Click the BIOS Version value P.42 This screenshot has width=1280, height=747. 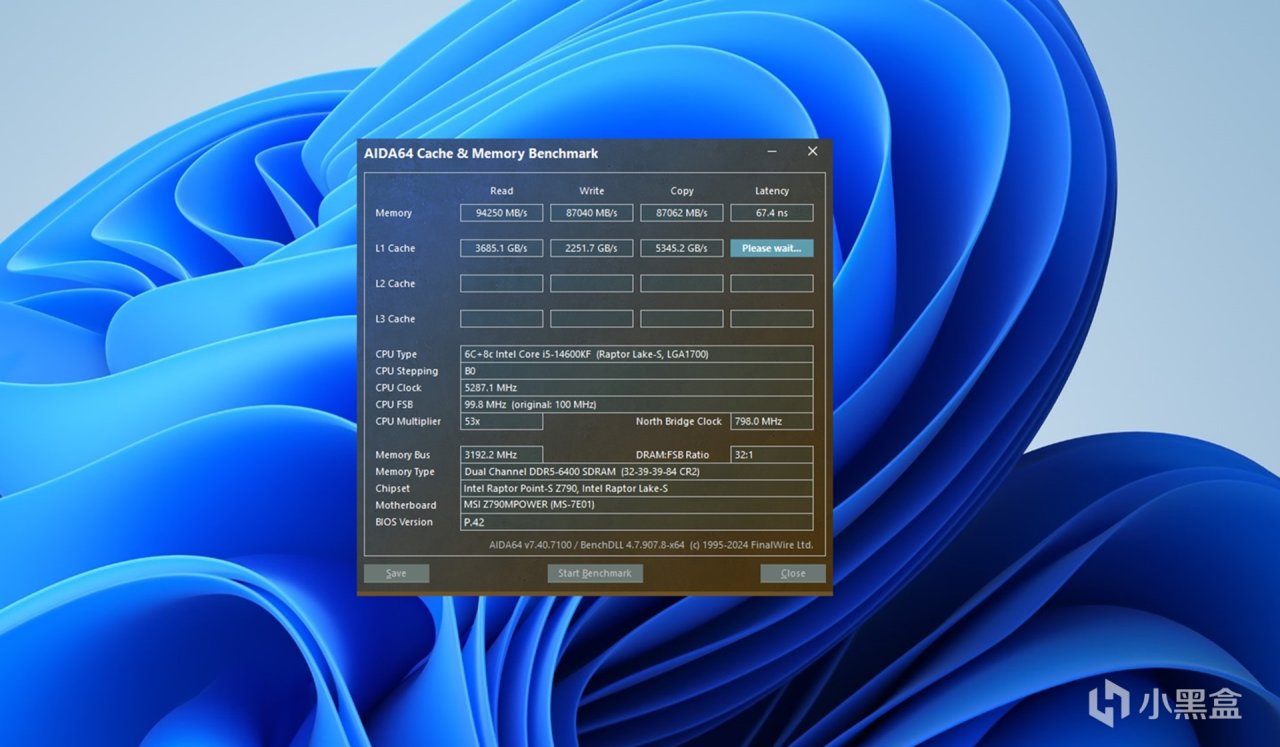[x=637, y=522]
